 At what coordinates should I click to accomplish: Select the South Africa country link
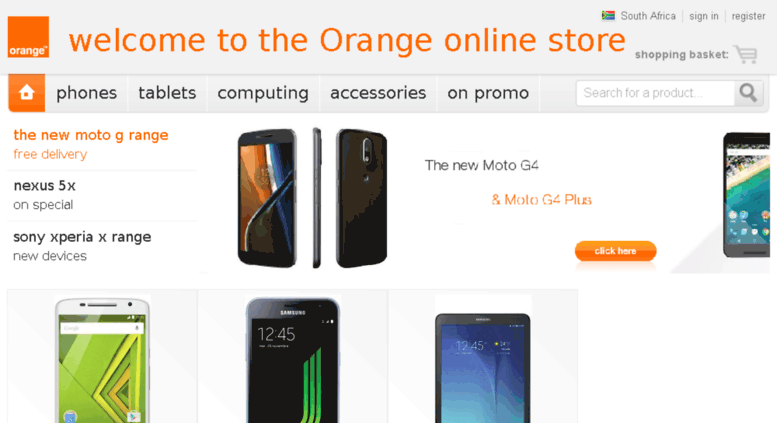click(648, 16)
